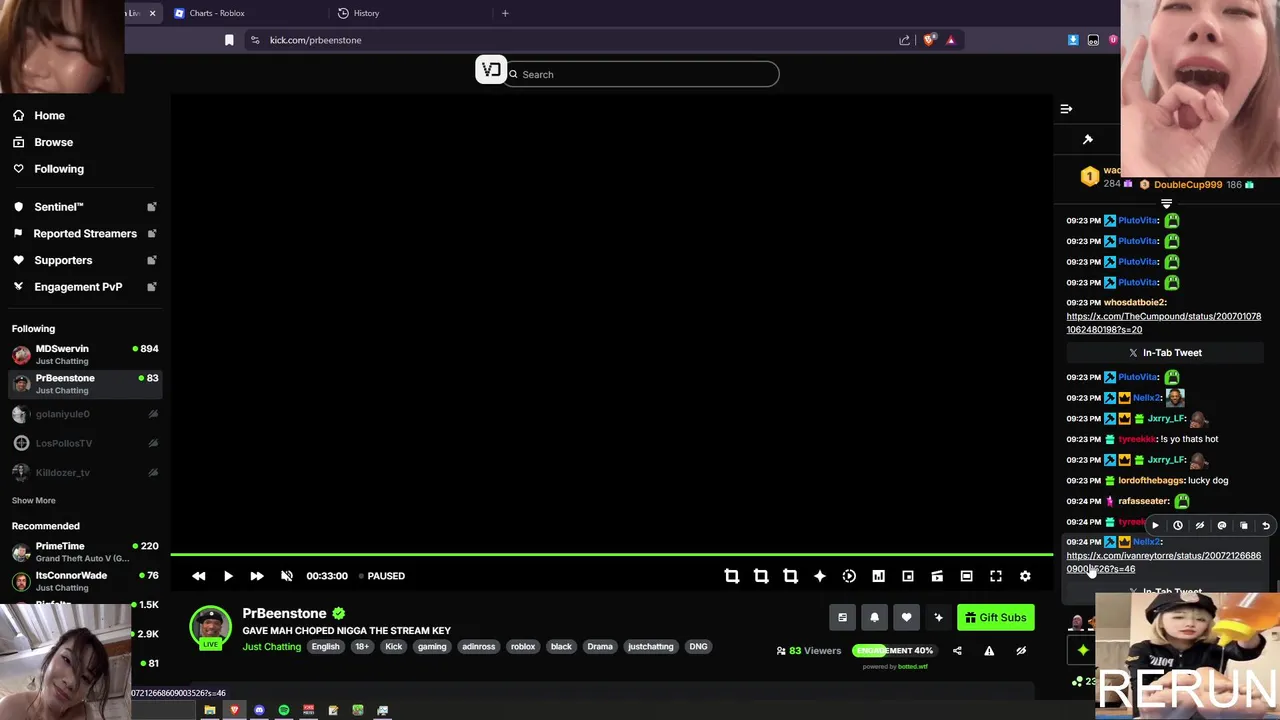Open the notes icon beside the bell
1280x720 pixels.
(x=842, y=618)
